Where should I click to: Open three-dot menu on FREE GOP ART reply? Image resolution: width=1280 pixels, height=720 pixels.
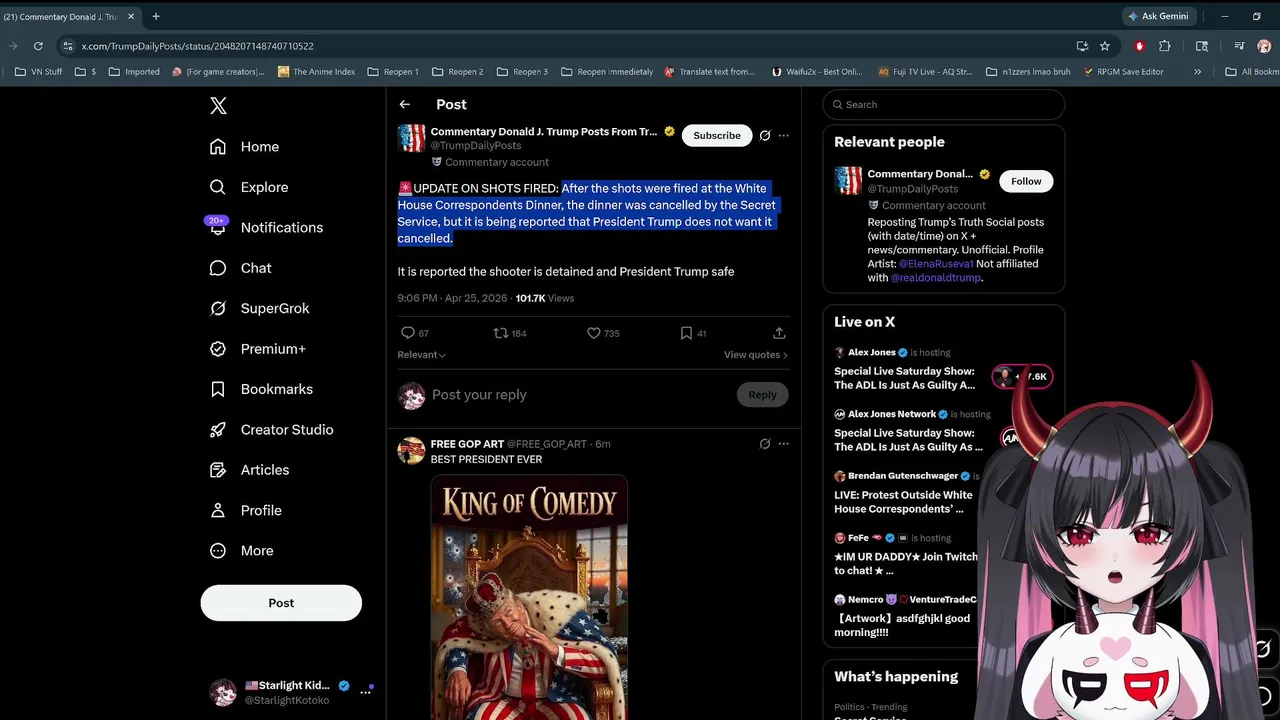tap(784, 444)
